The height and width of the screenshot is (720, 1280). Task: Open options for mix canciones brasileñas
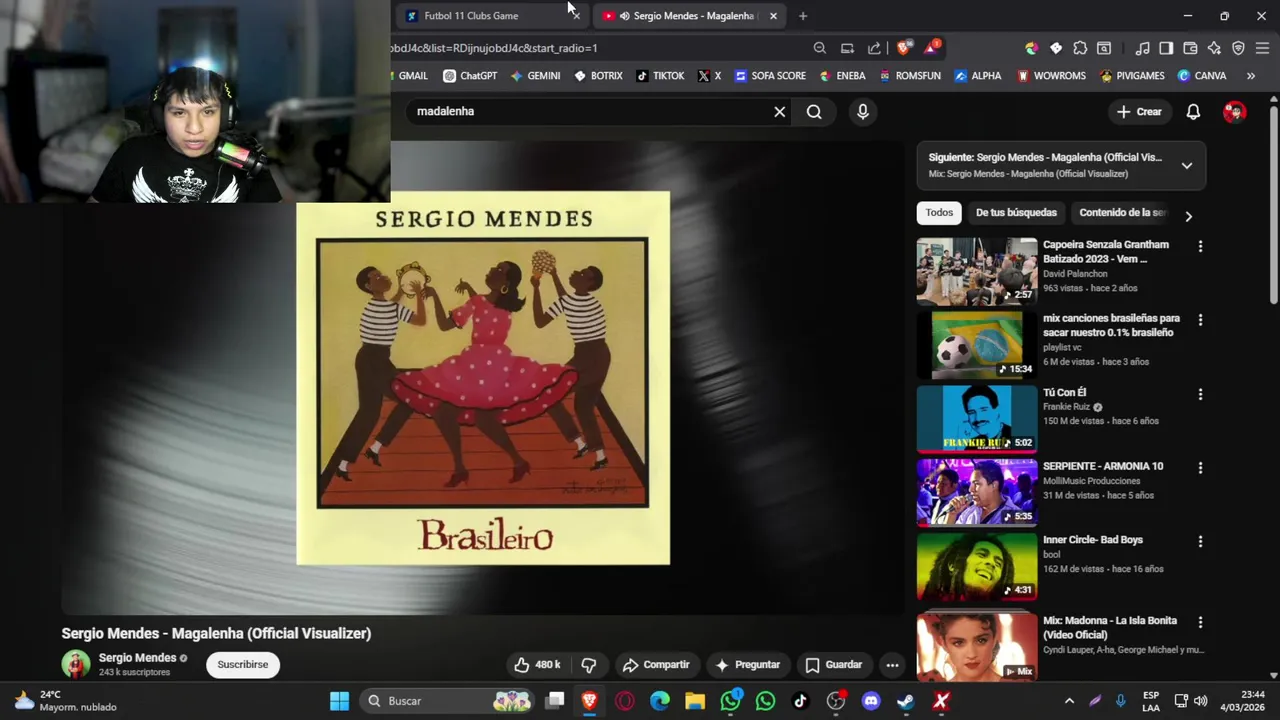tap(1200, 320)
